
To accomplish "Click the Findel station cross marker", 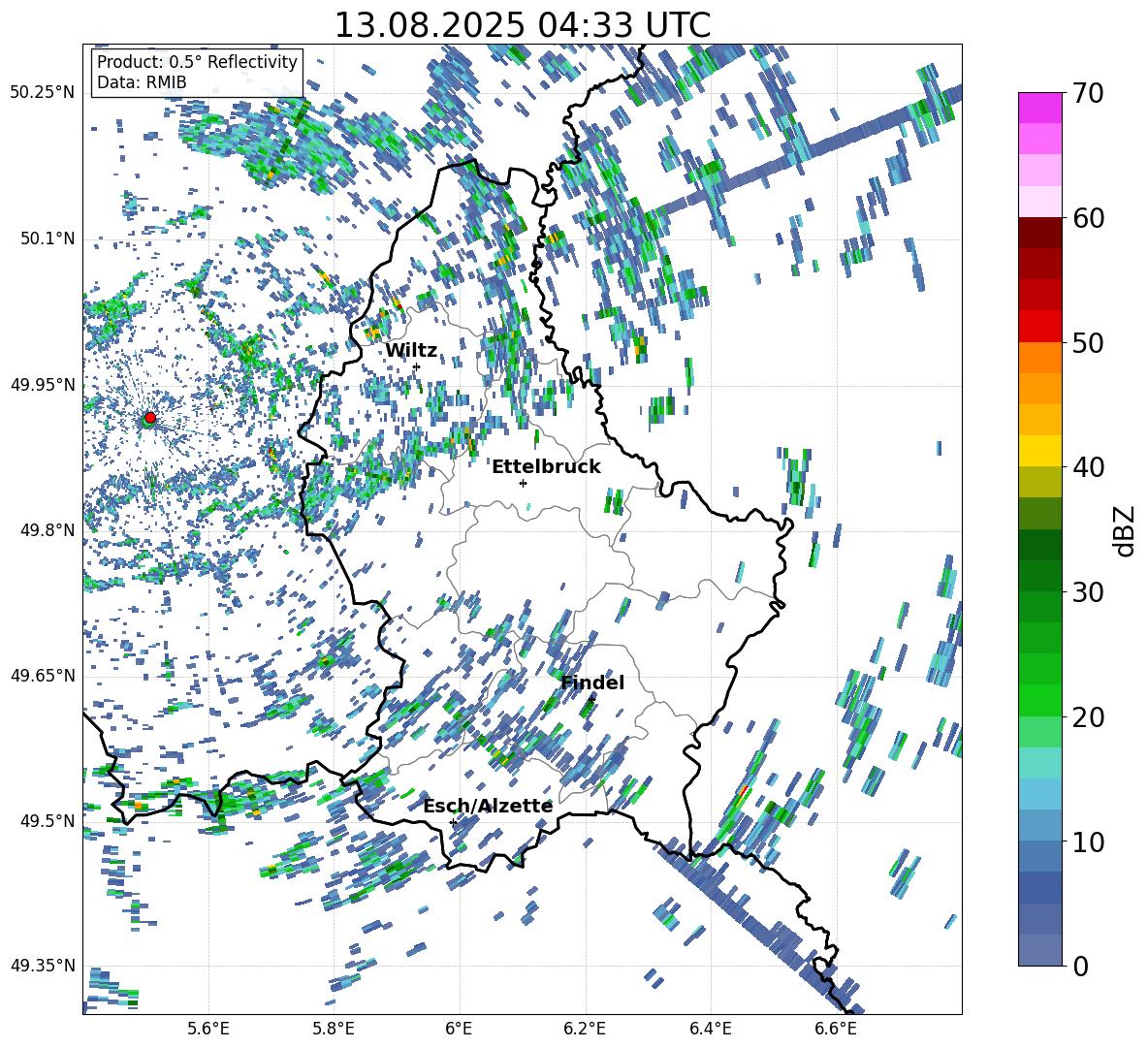I will [x=591, y=700].
